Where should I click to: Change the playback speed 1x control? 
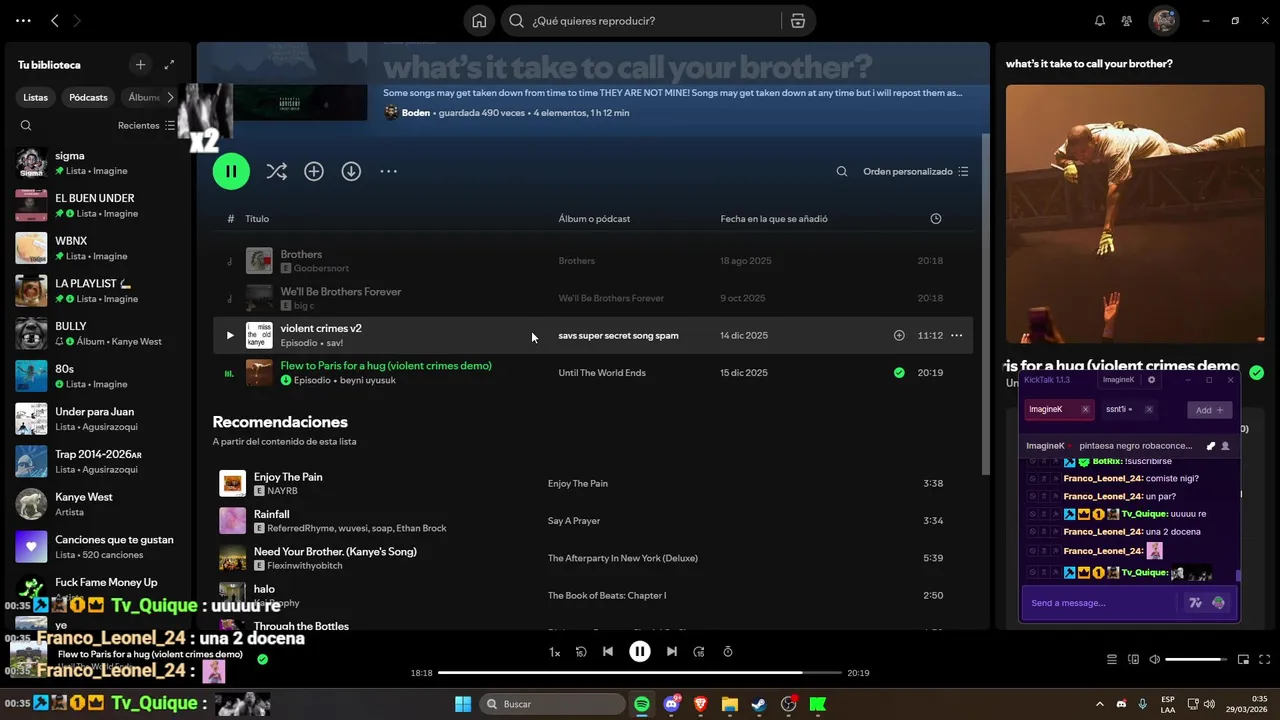554,652
